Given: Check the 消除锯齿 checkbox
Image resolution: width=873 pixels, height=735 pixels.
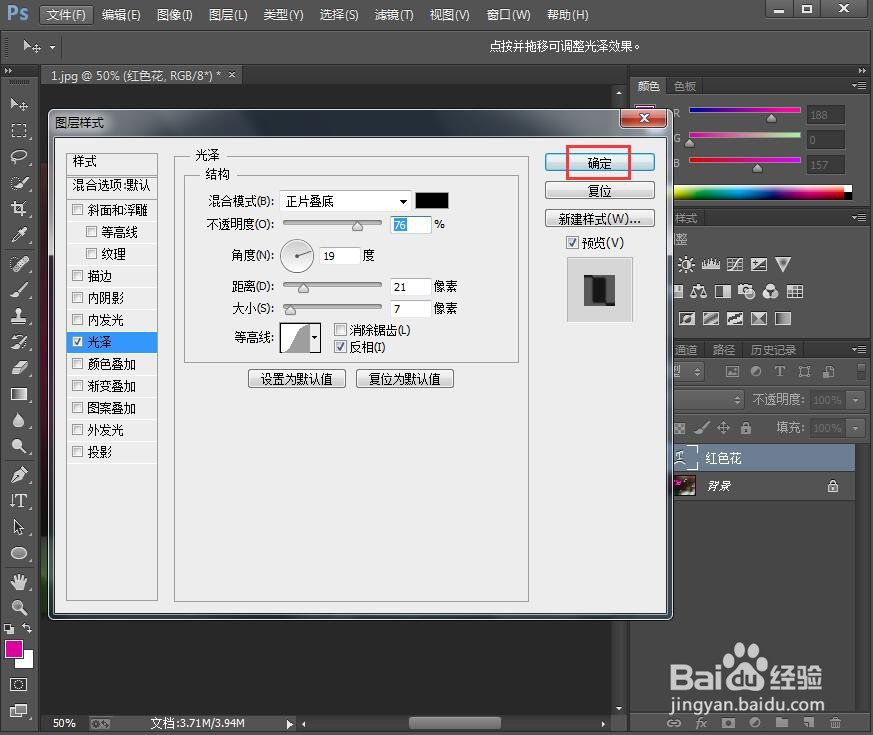Looking at the screenshot, I should pos(340,330).
